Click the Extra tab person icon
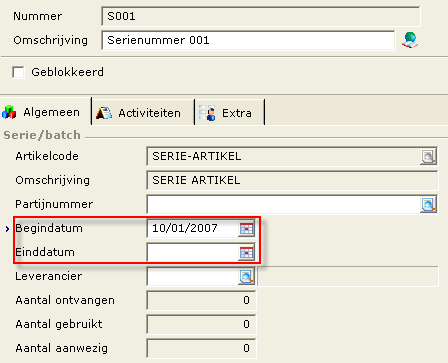The height and width of the screenshot is (363, 448). click(207, 113)
